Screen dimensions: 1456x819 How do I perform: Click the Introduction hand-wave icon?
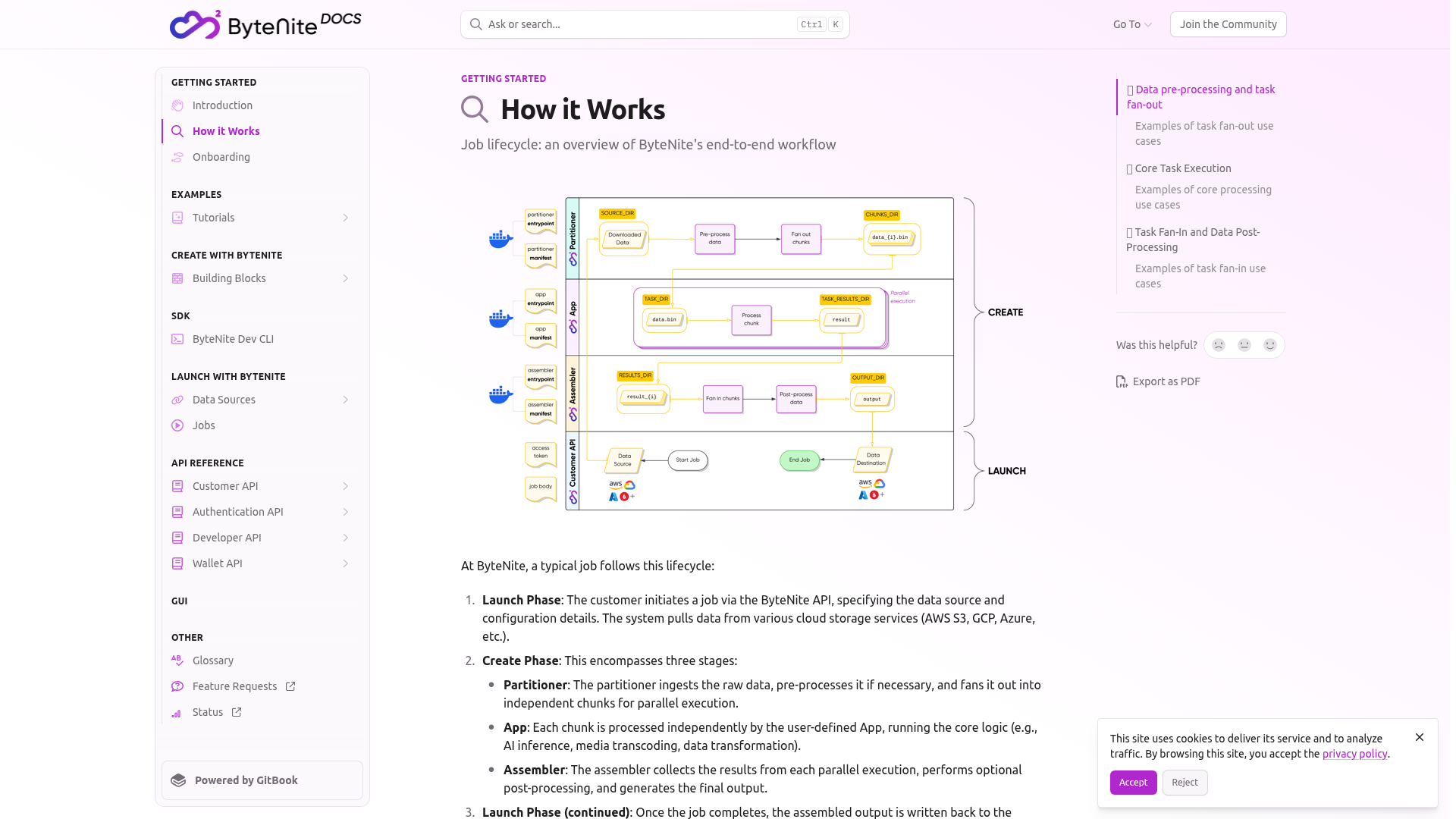[x=177, y=105]
